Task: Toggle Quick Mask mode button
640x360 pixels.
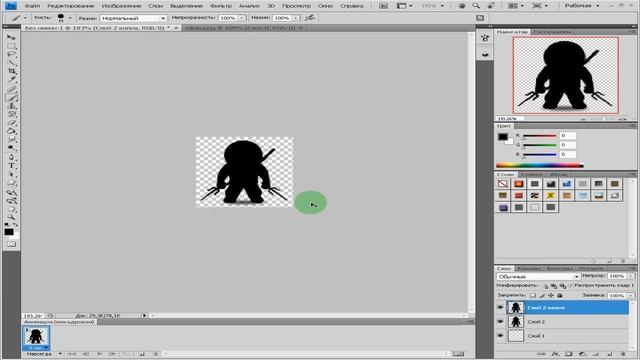Action: click(11, 244)
